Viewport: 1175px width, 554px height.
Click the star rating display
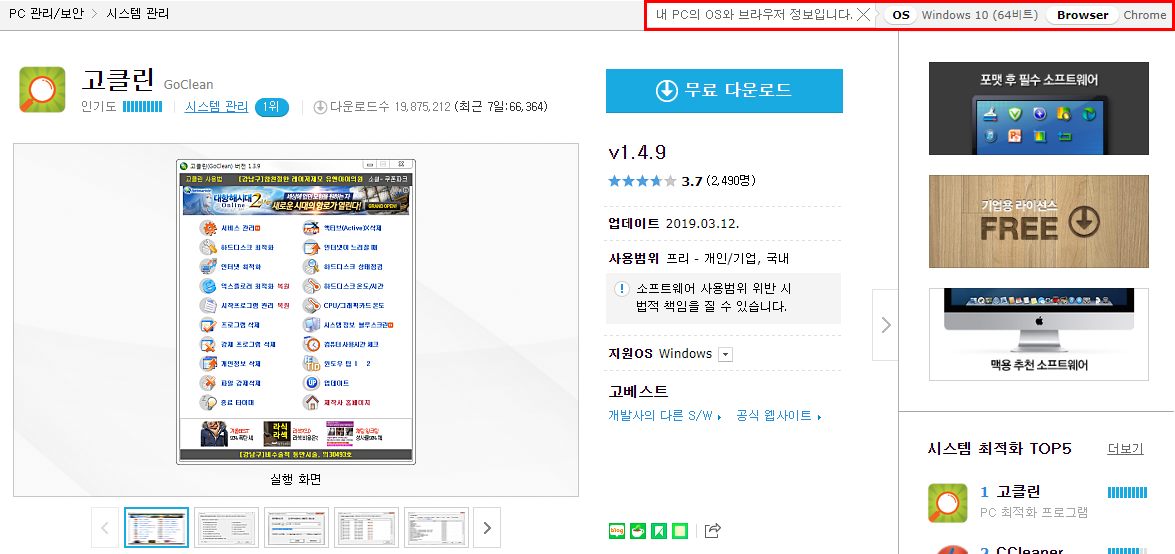point(642,181)
